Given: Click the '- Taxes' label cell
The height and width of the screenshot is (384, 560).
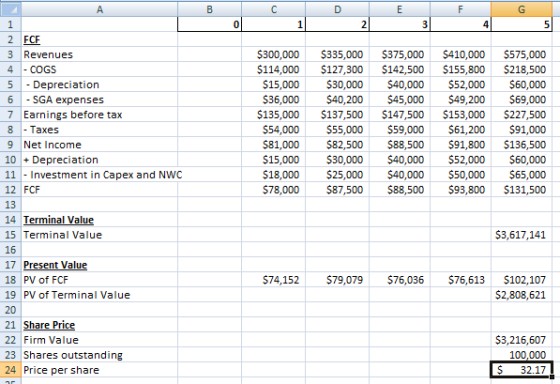Looking at the screenshot, I should pyautogui.click(x=100, y=129).
